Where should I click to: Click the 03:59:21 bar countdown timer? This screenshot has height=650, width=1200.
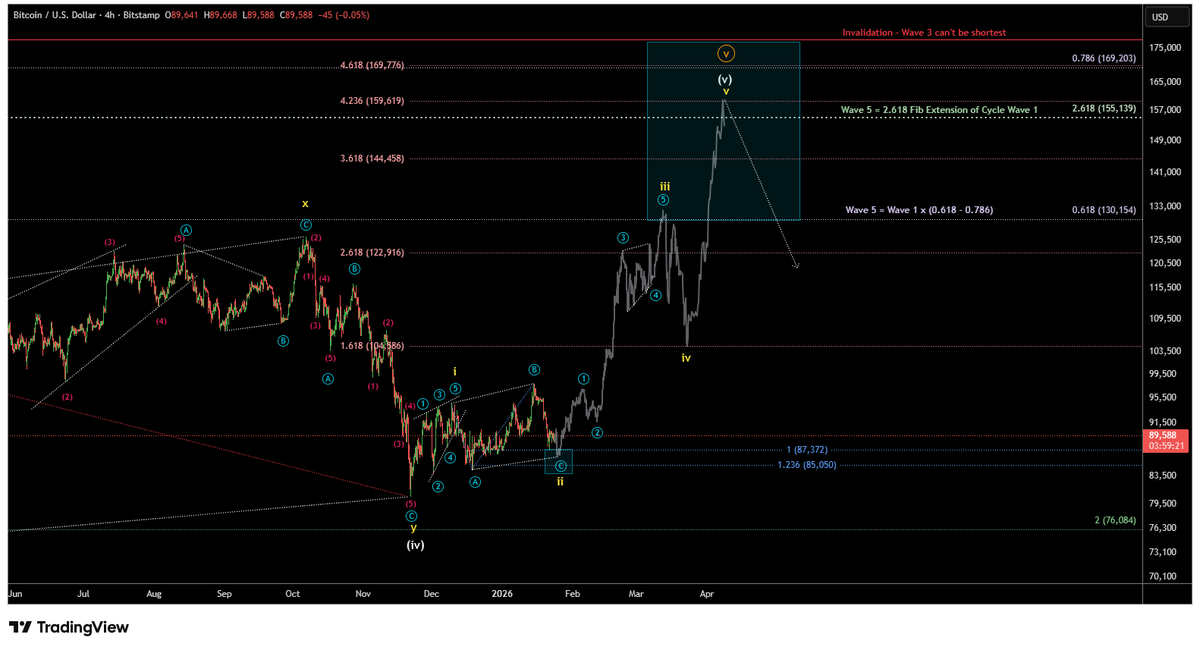pyautogui.click(x=1165, y=445)
